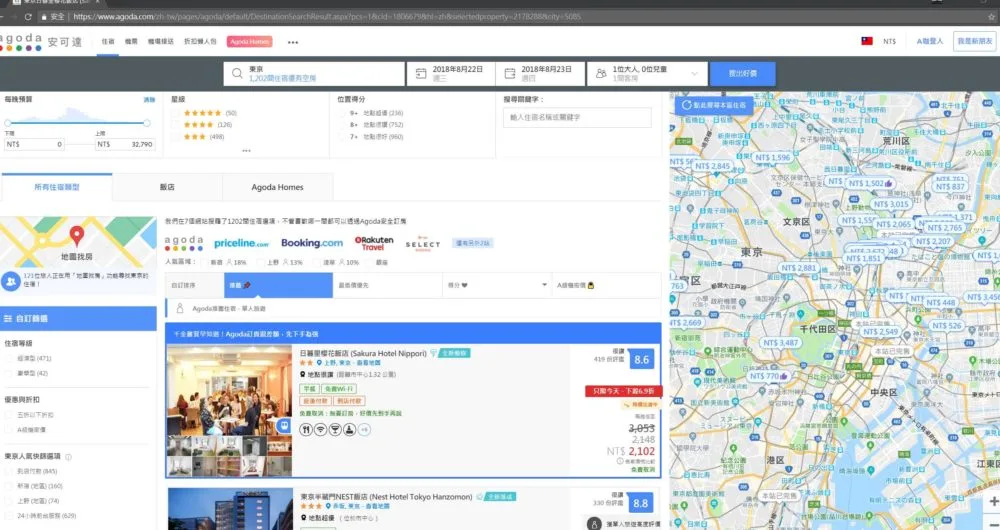Open the 住宿 nav item

click(108, 41)
